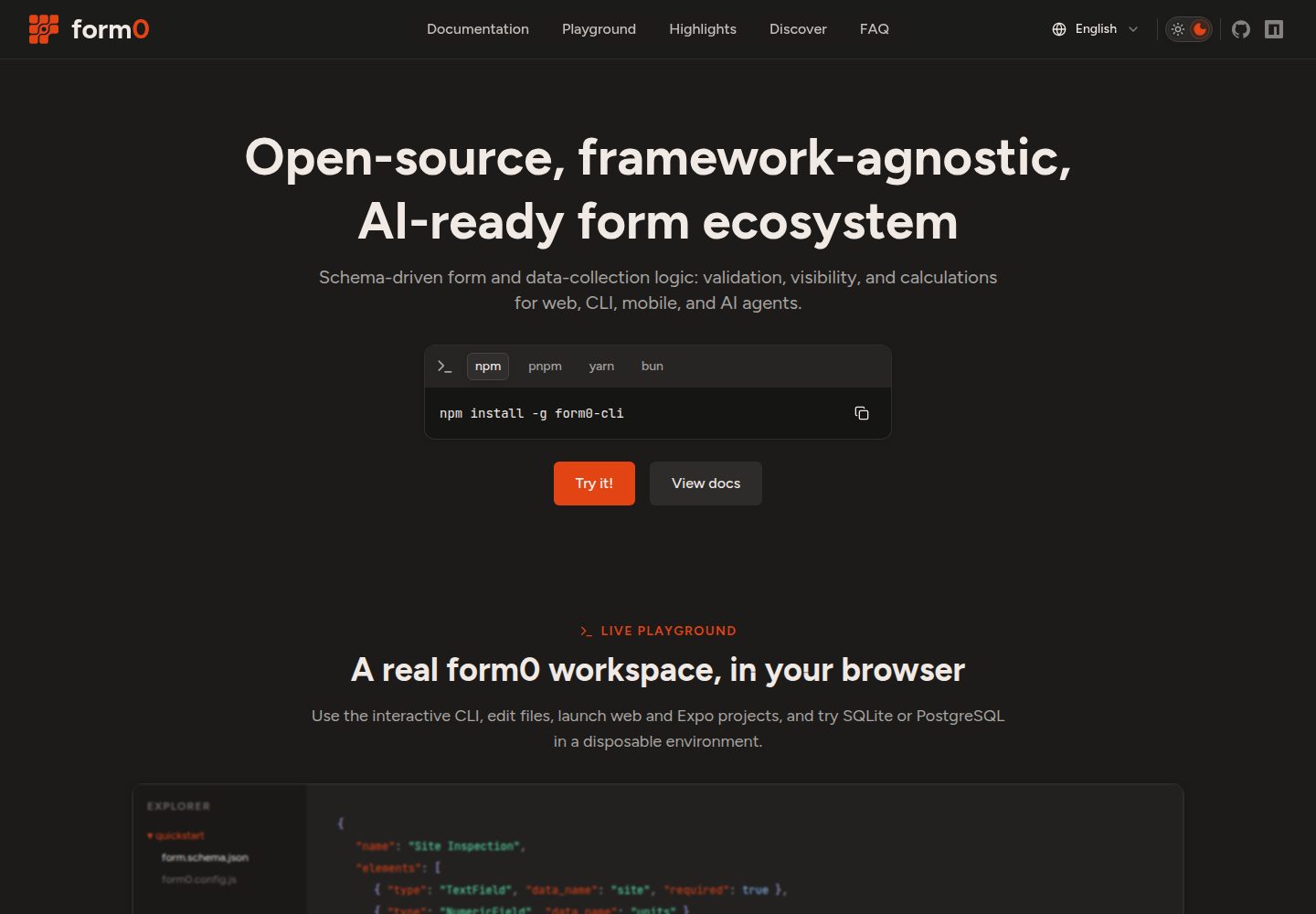This screenshot has height=914, width=1316.
Task: Open form.schema.json in Explorer
Action: click(205, 857)
